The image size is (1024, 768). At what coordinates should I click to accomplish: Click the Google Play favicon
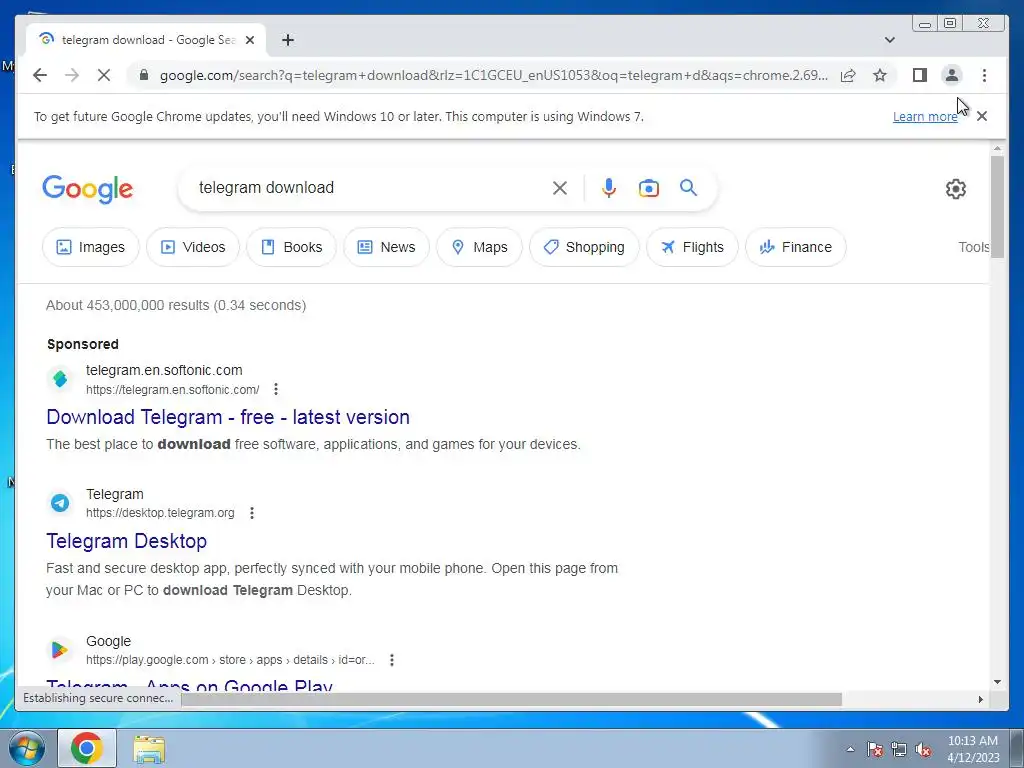tap(60, 650)
